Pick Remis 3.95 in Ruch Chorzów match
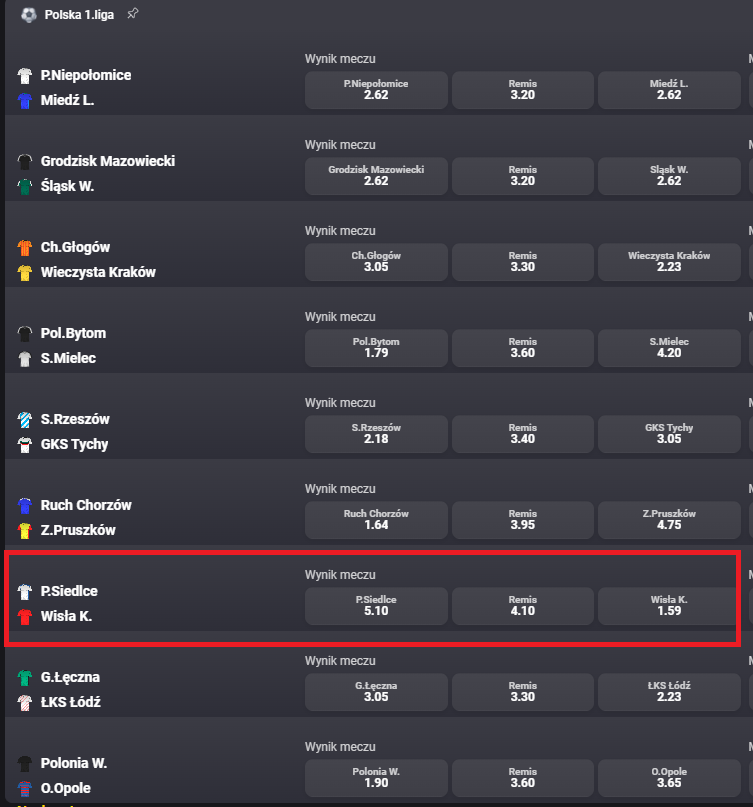753x807 pixels. pyautogui.click(x=522, y=520)
